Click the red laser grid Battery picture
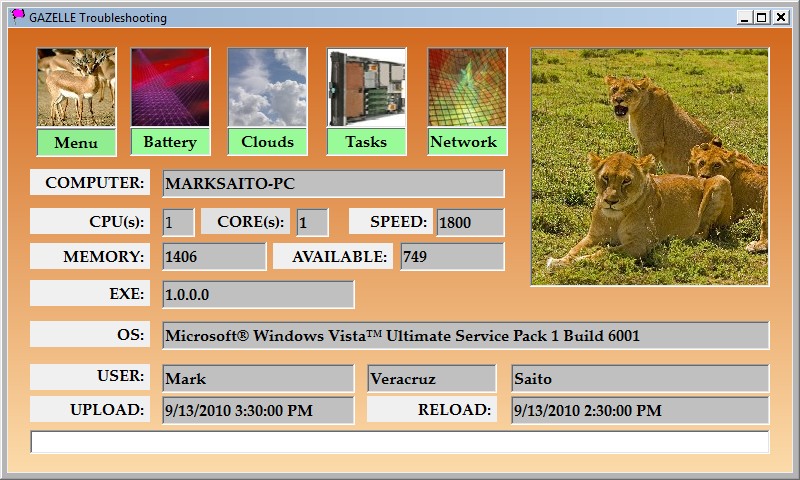The image size is (800, 480). click(170, 87)
